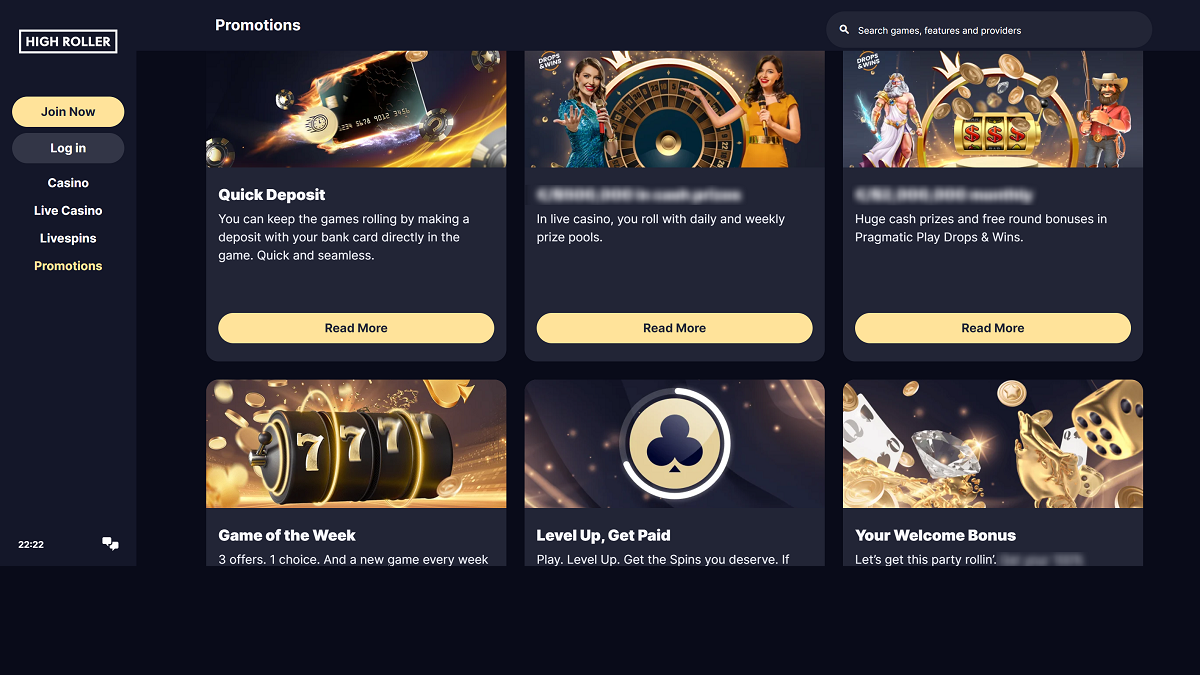Read More on Pragmatic Play Drops & Wins
The width and height of the screenshot is (1200, 675).
[x=993, y=328]
